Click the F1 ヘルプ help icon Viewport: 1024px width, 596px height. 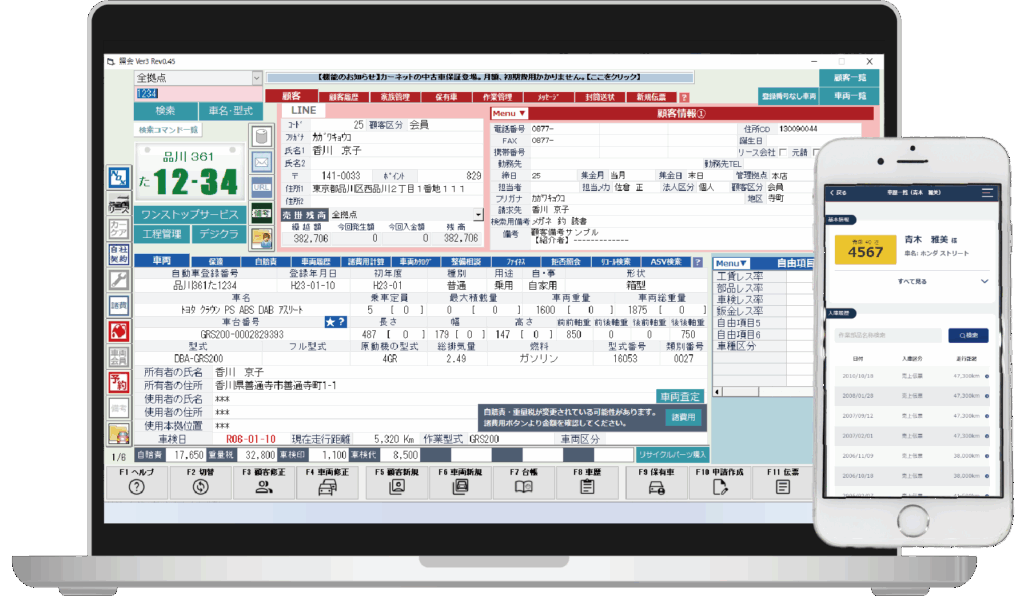(137, 487)
